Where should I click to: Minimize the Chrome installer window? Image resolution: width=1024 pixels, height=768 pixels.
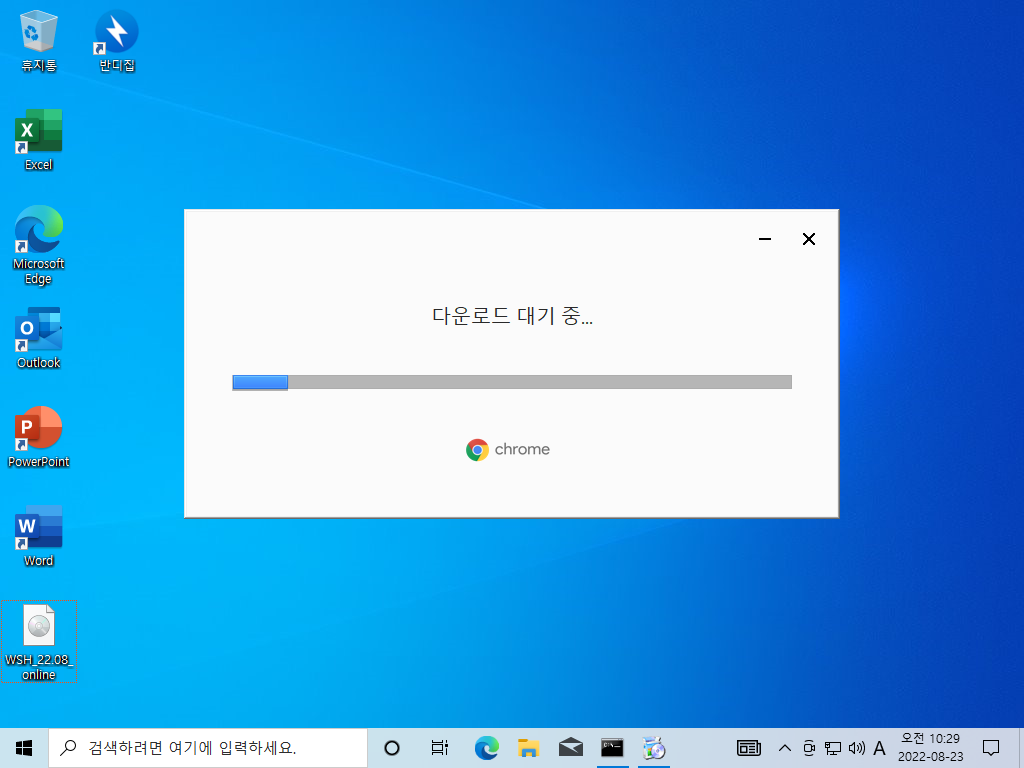(x=765, y=239)
